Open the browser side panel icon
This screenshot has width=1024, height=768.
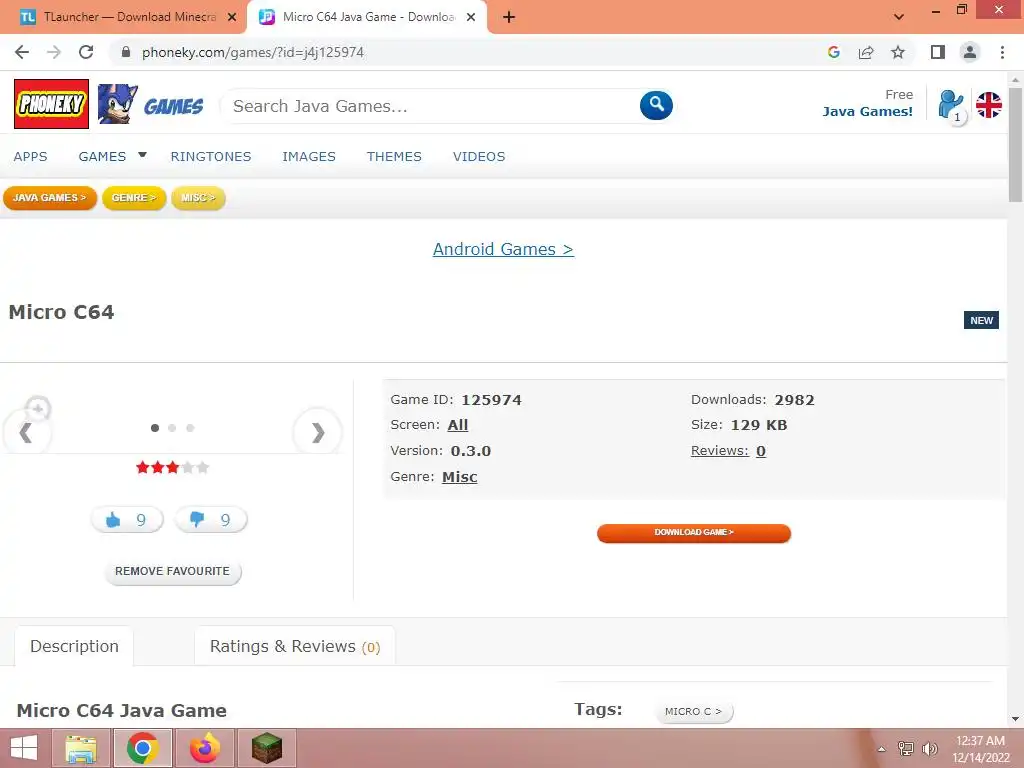(x=938, y=52)
